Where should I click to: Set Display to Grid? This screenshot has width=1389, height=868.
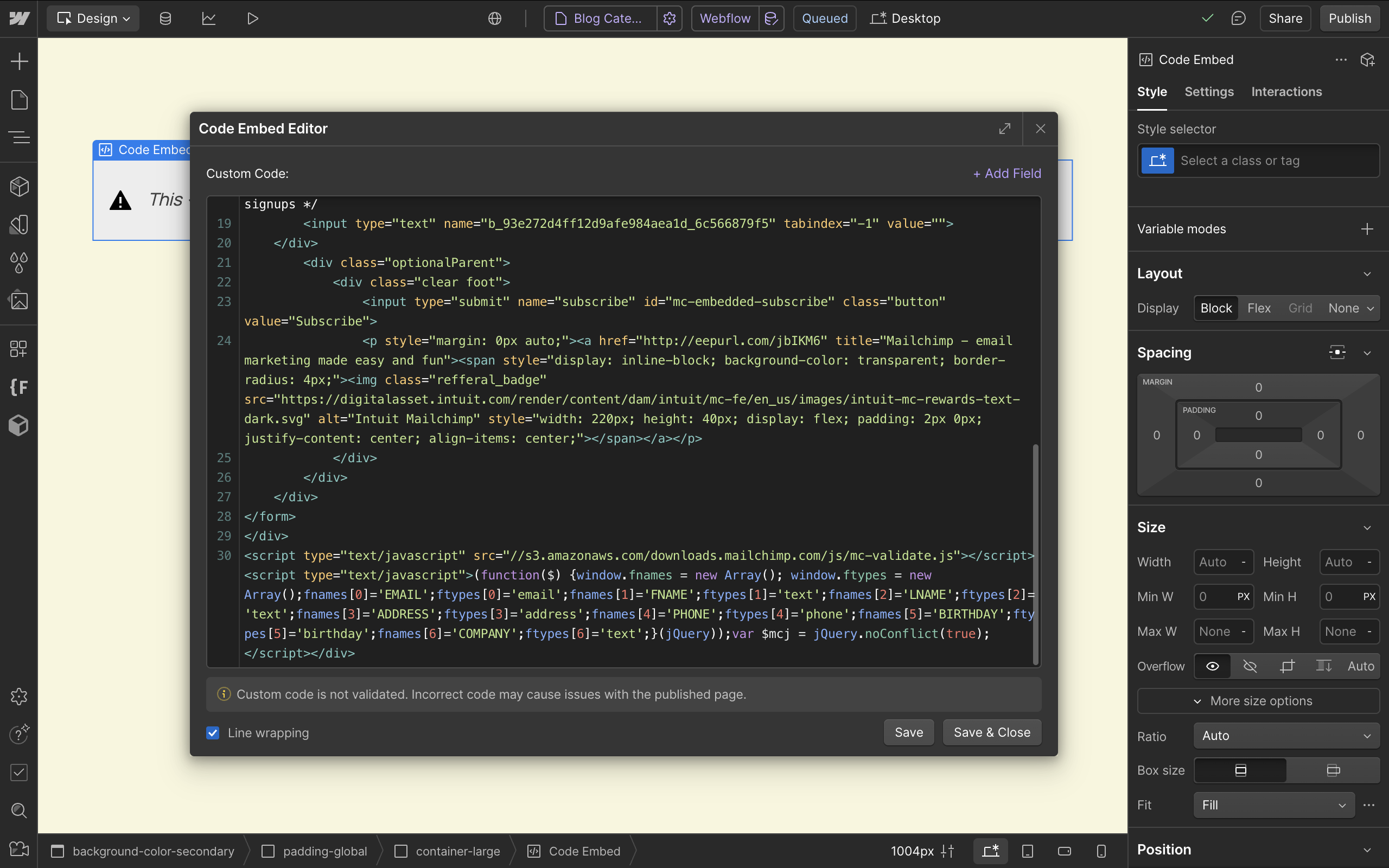tap(1300, 308)
